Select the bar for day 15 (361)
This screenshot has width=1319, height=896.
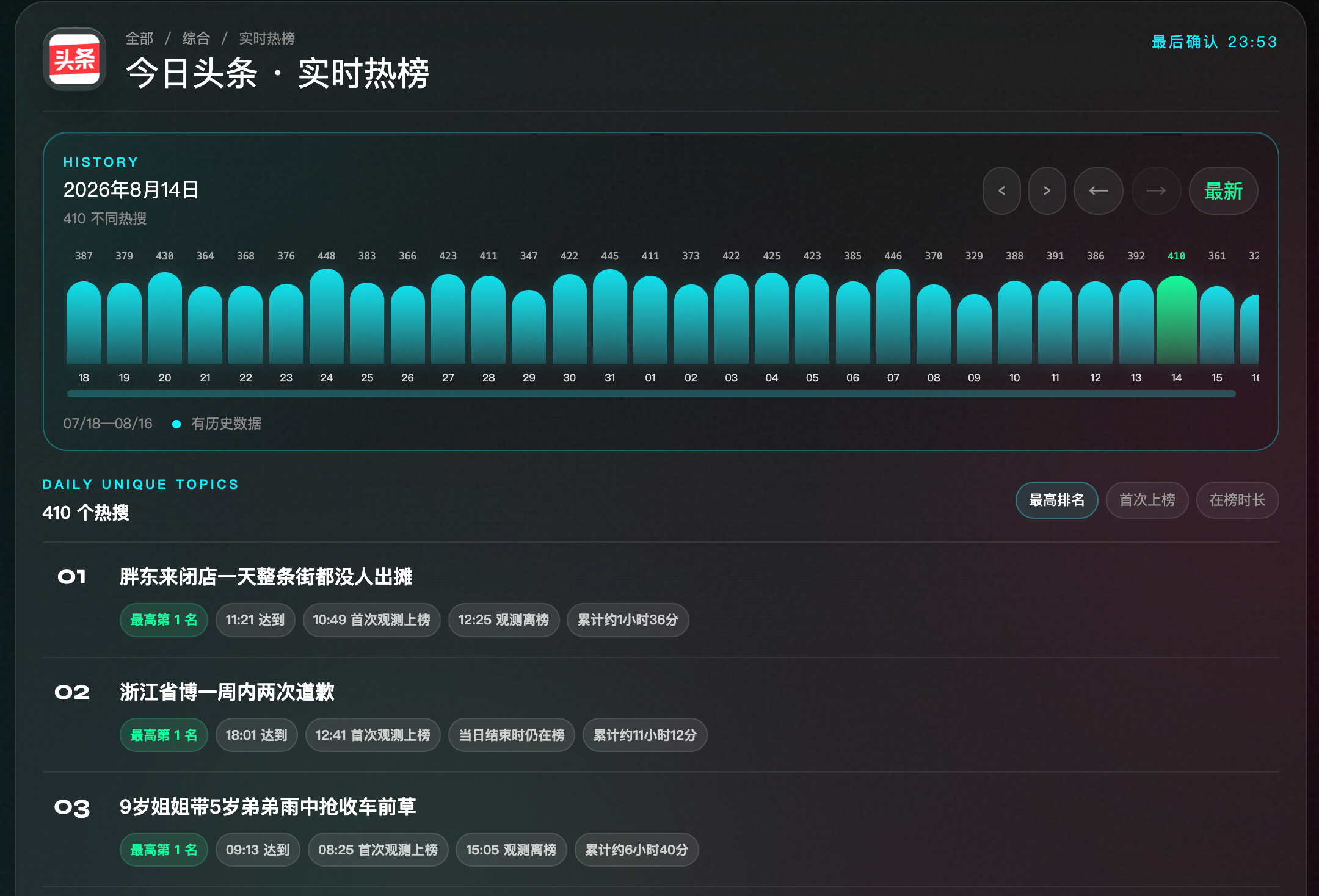1217,325
